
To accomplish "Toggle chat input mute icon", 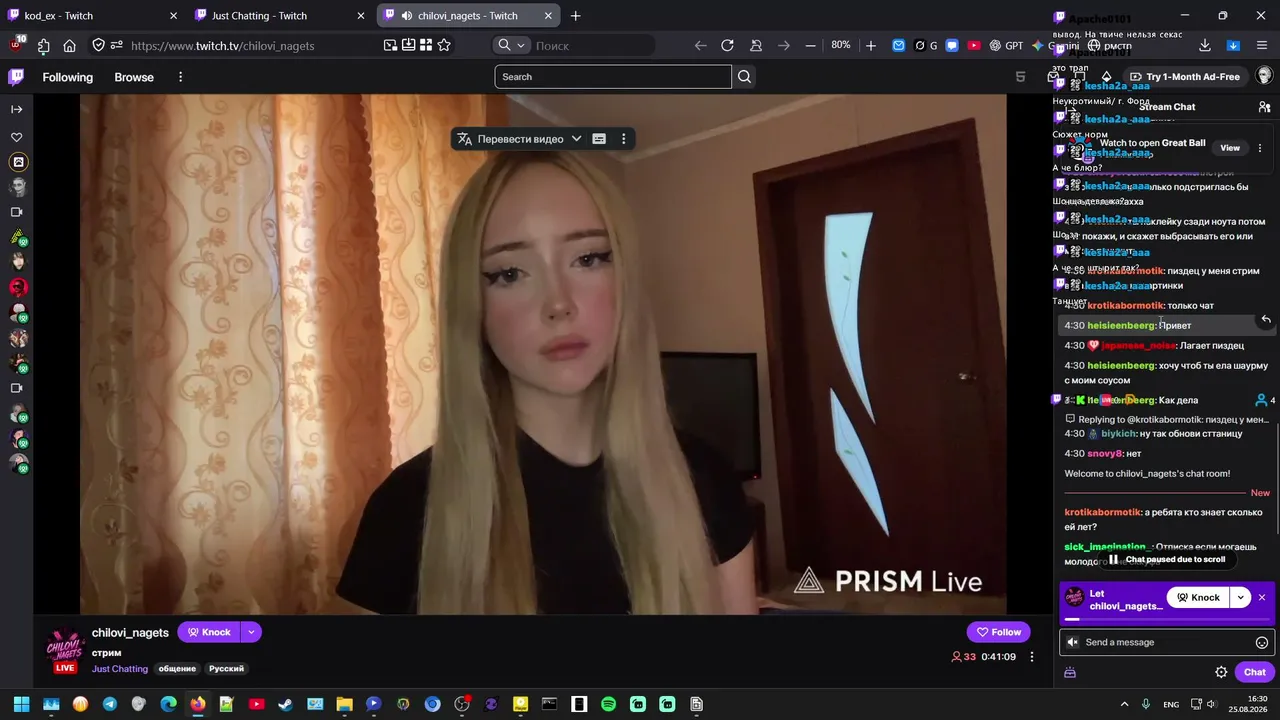I will pos(1073,643).
